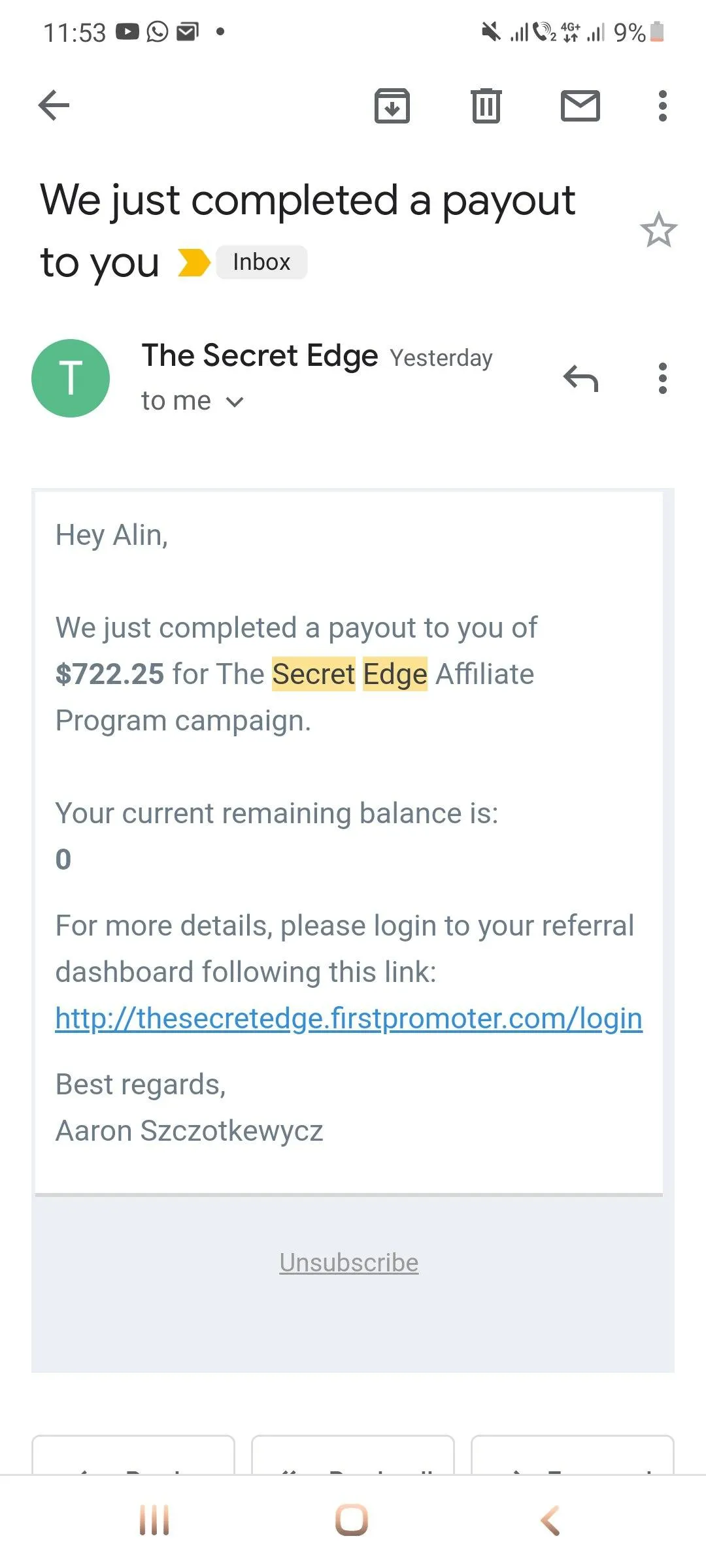This screenshot has height=1568, width=706.
Task: Expand recipient details next to 'to me'
Action: click(x=235, y=402)
